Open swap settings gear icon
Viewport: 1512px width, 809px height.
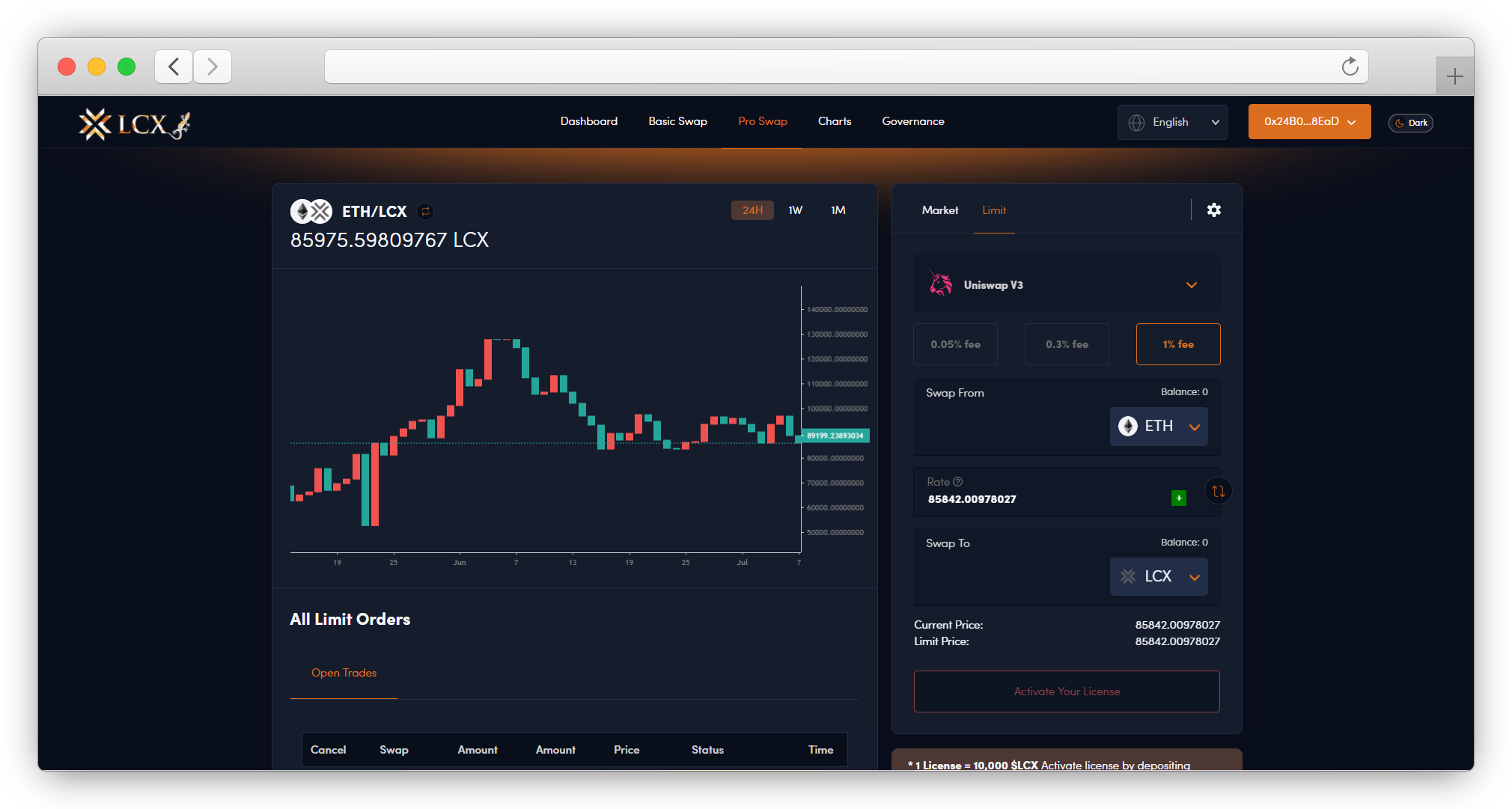1214,210
